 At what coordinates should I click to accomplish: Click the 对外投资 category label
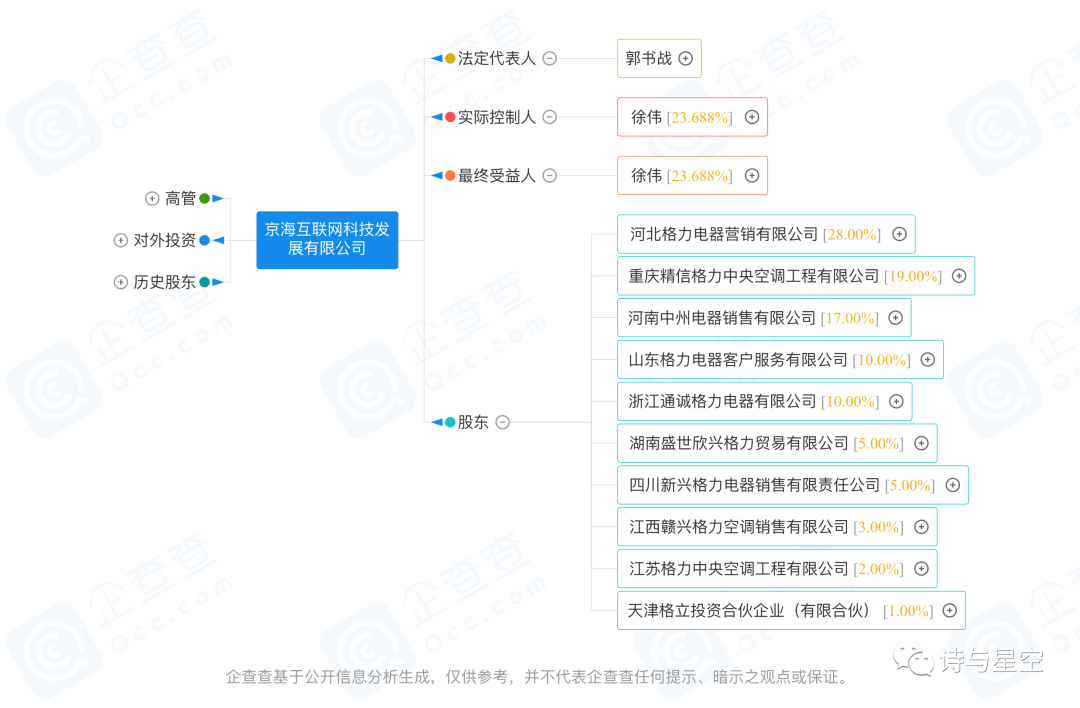click(x=165, y=240)
